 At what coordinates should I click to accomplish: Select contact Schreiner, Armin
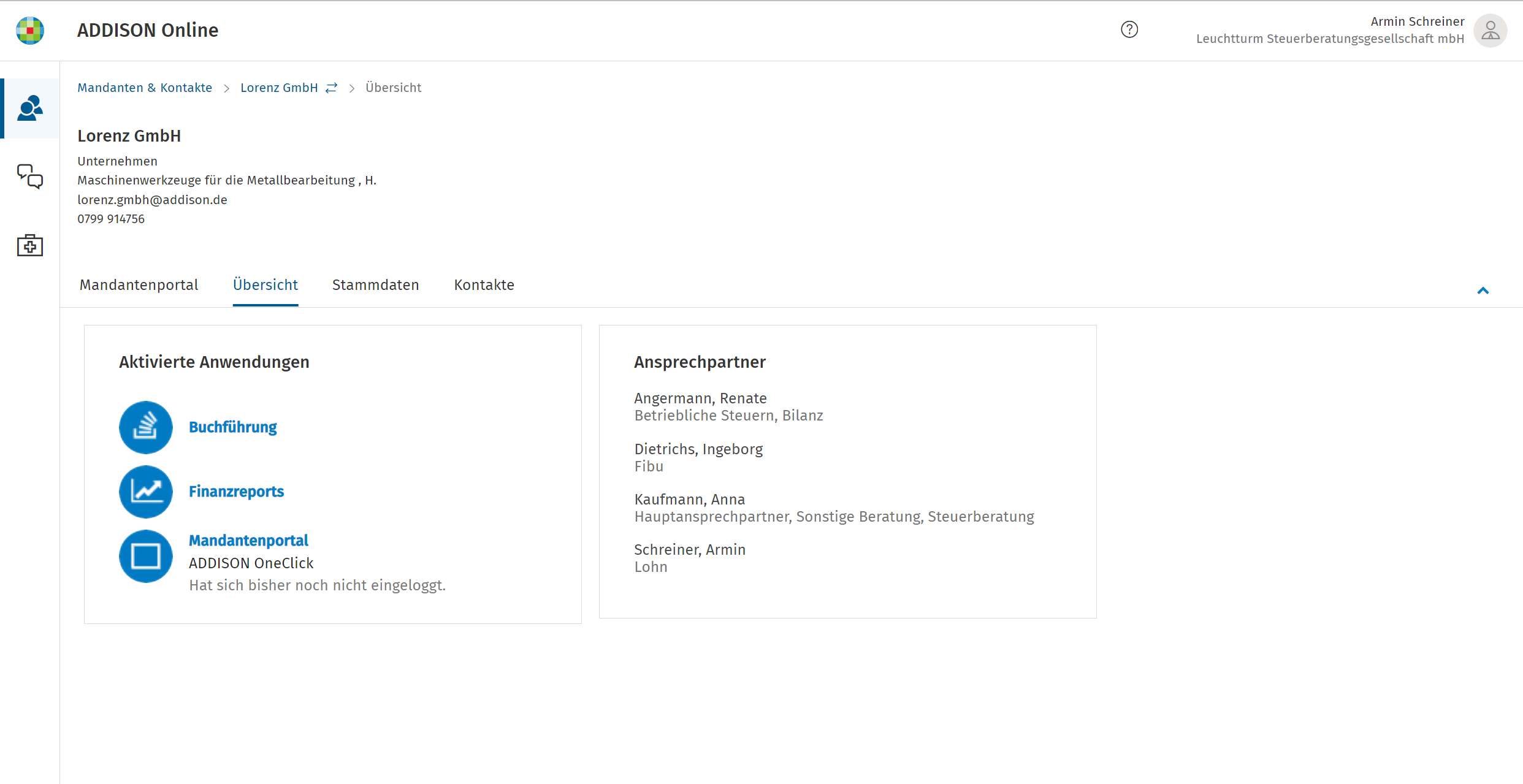(690, 550)
